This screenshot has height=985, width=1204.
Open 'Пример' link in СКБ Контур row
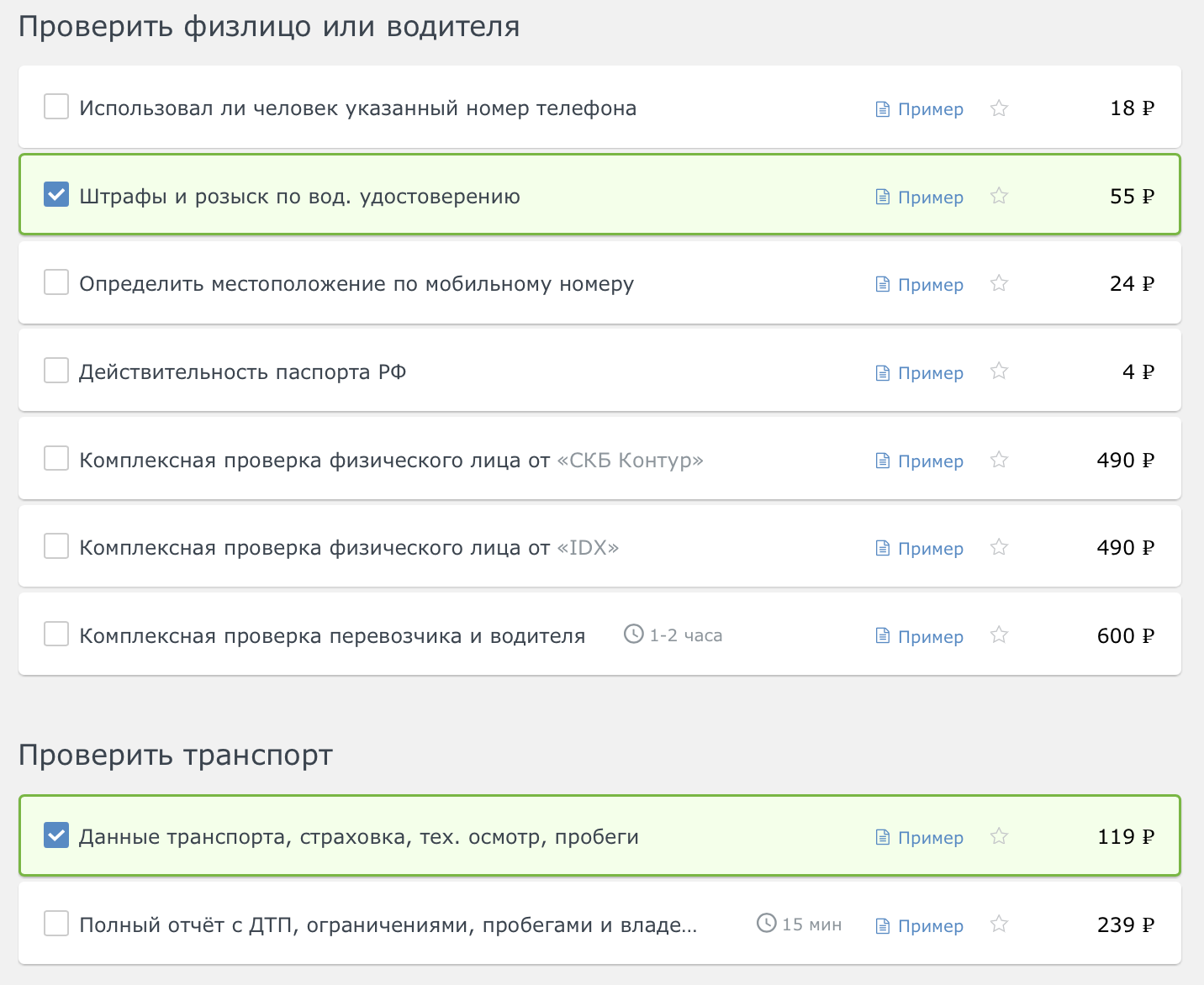pos(920,461)
